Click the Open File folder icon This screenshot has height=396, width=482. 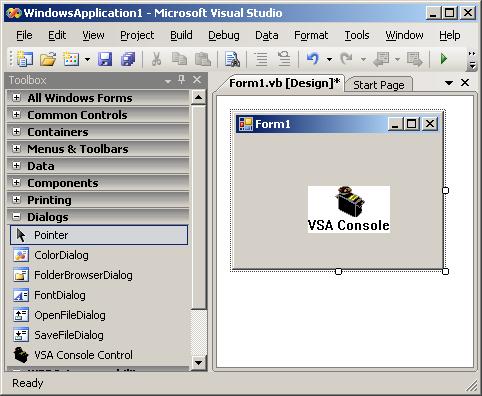[48, 59]
